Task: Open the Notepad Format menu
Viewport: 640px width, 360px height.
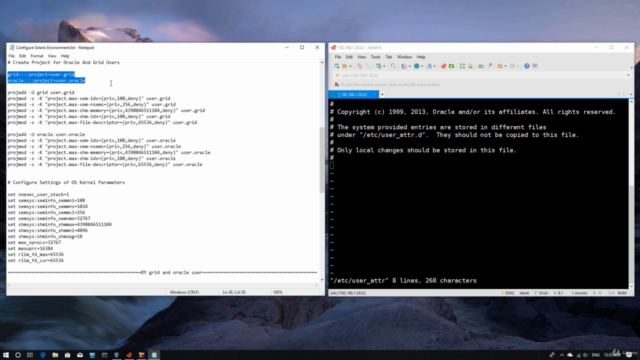Action: (36, 56)
